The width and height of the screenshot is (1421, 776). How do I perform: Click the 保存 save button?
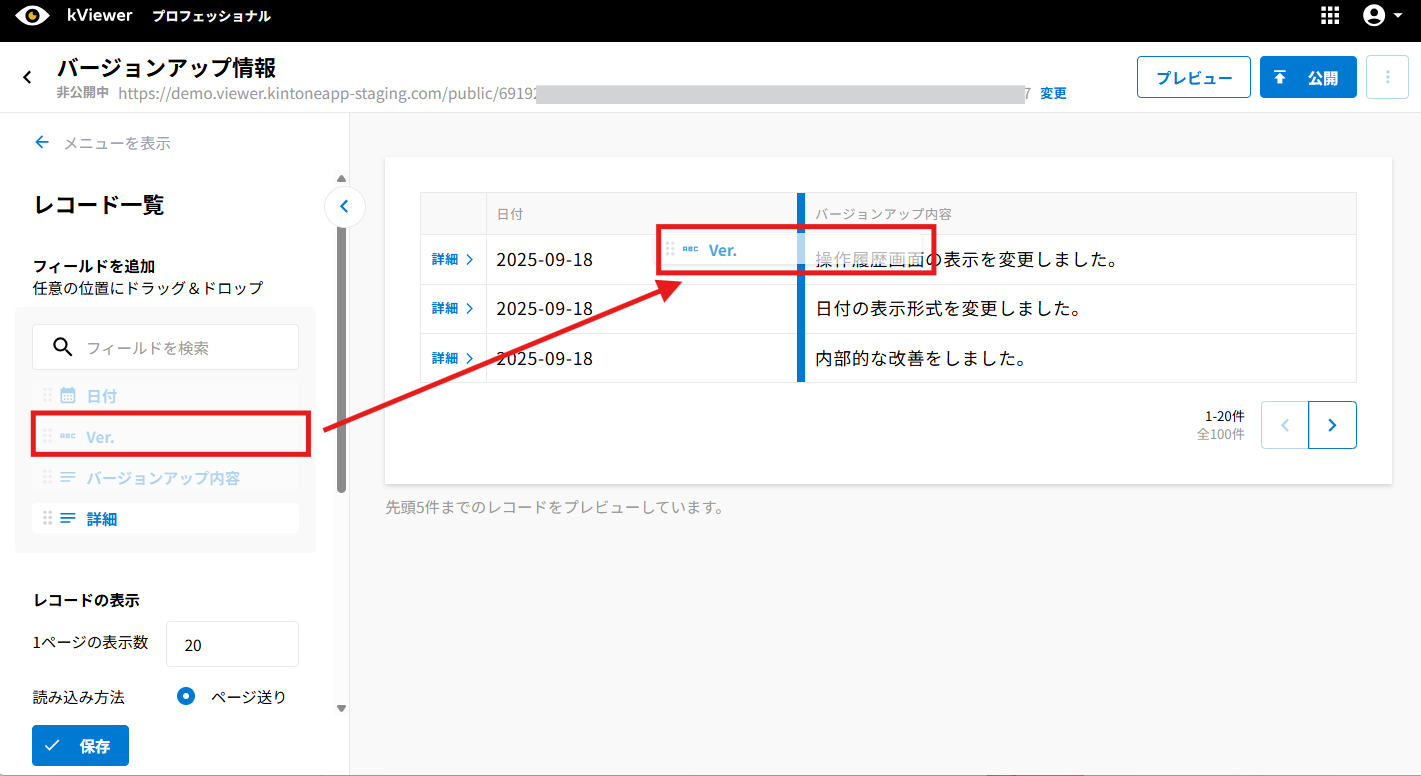(x=80, y=746)
